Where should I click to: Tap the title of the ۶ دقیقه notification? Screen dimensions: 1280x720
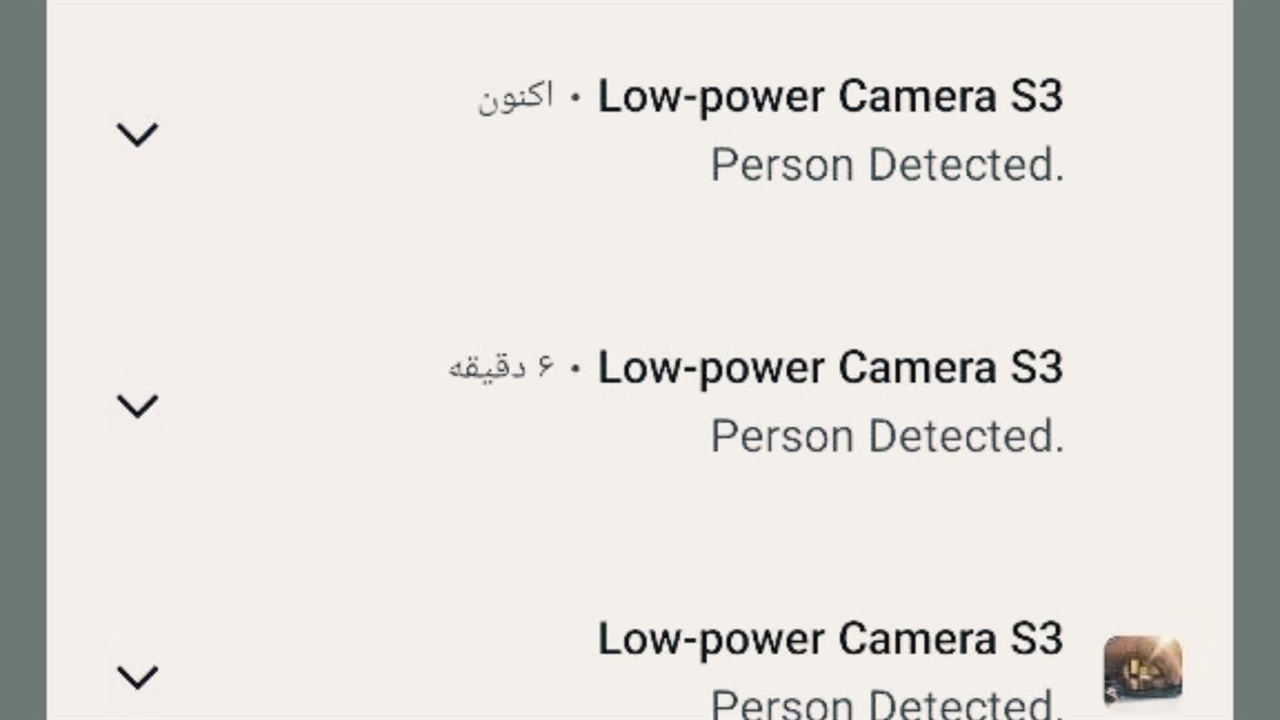(830, 368)
